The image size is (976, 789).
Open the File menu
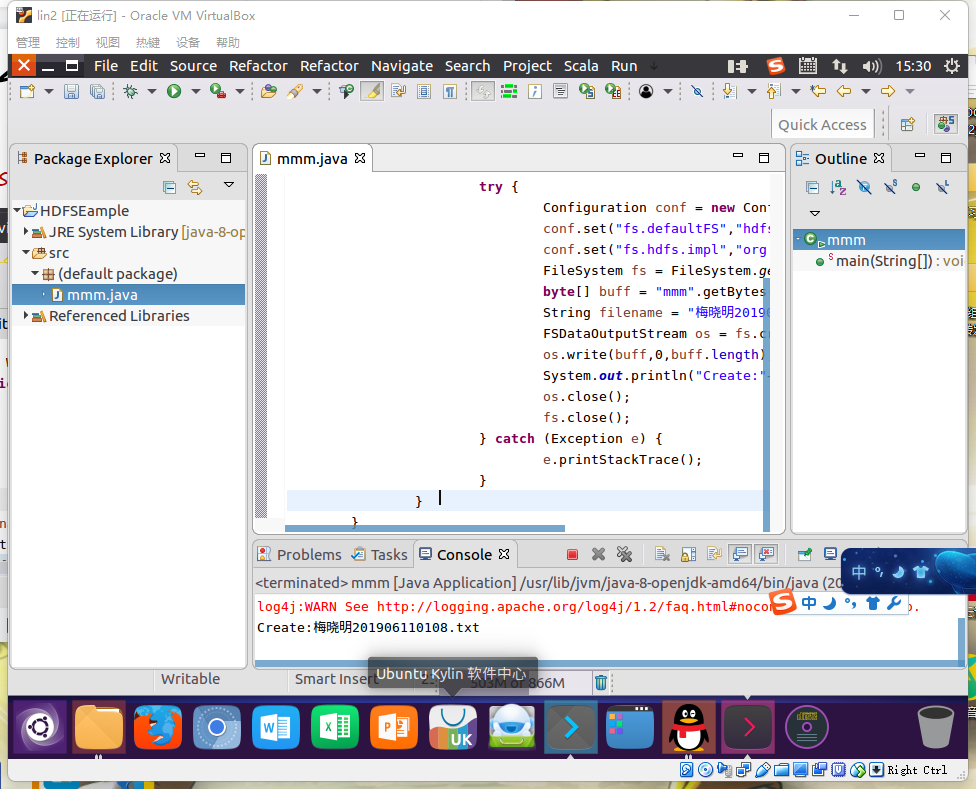click(106, 66)
